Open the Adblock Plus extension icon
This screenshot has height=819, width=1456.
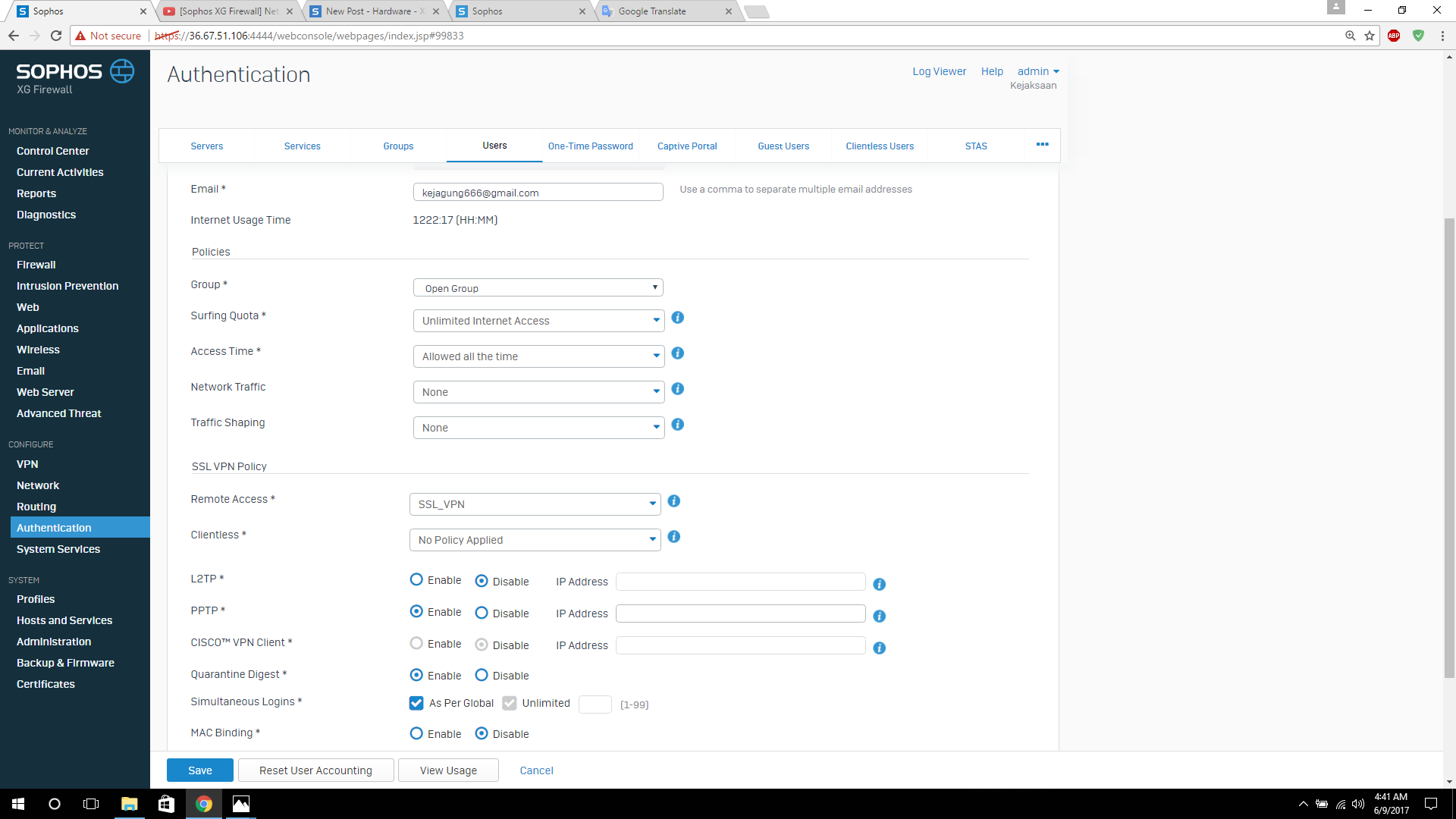[1394, 36]
